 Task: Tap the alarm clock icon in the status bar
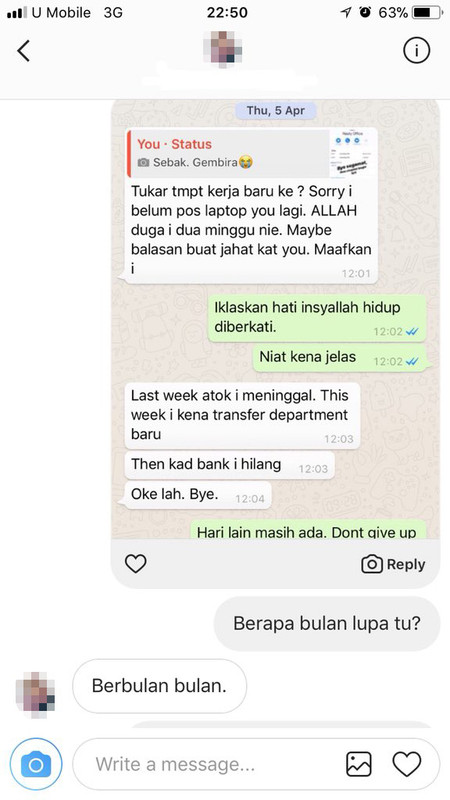tap(365, 12)
